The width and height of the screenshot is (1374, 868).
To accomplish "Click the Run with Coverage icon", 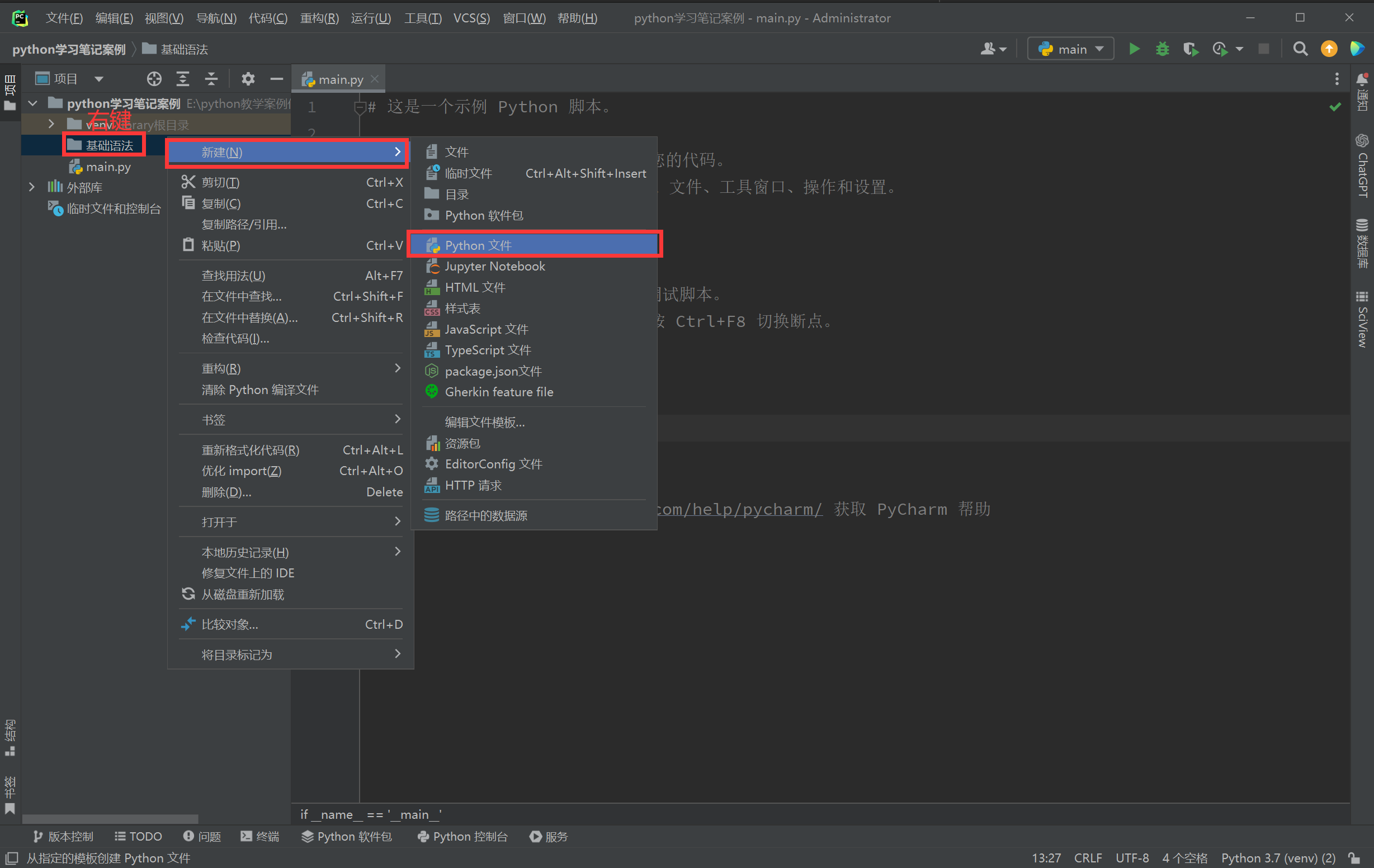I will (x=1190, y=50).
